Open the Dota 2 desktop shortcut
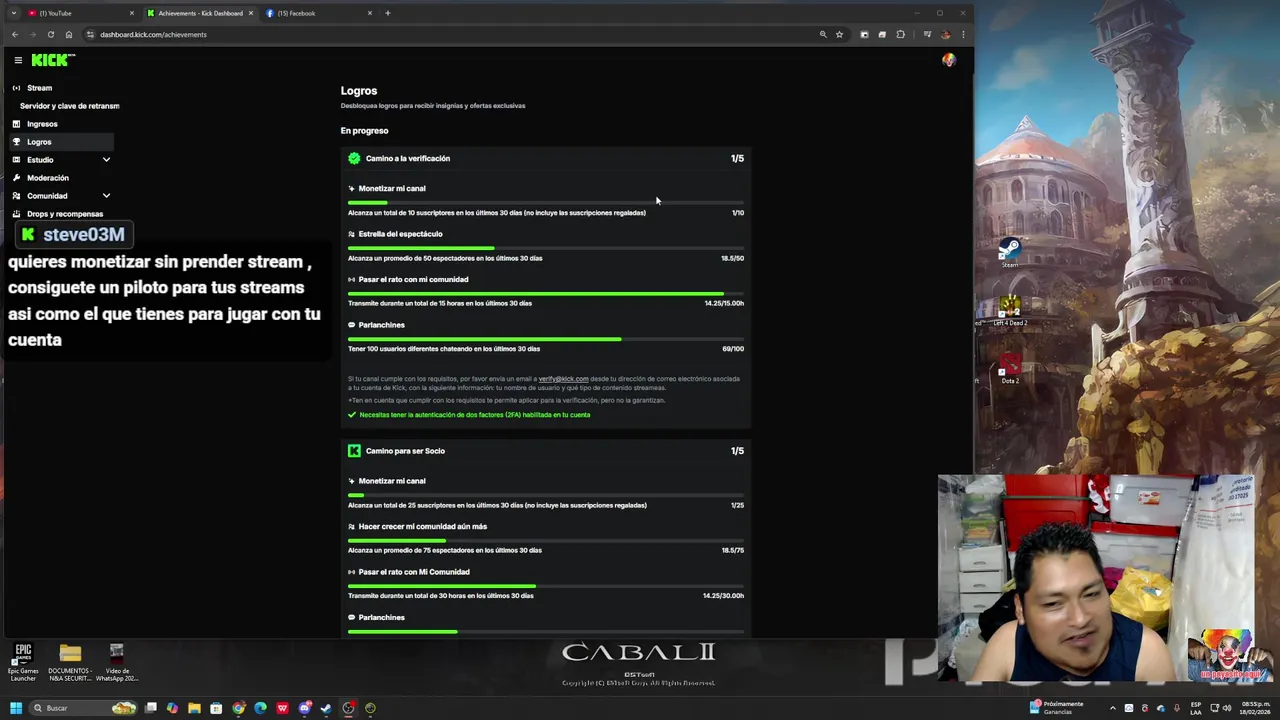This screenshot has width=1280, height=720. point(1010,368)
